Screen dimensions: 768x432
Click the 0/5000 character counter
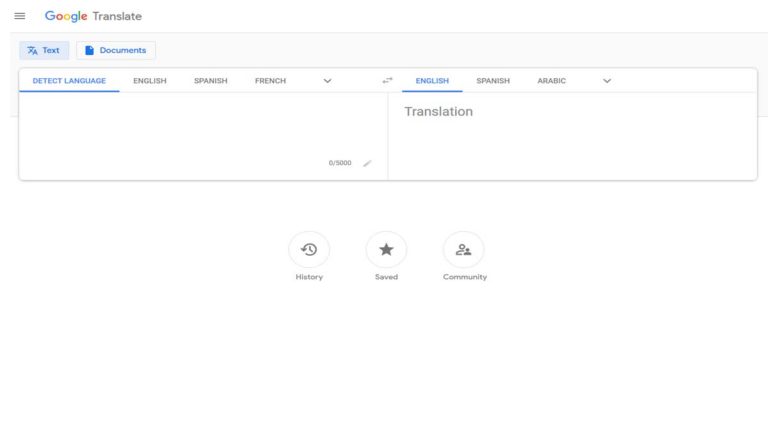click(x=340, y=163)
